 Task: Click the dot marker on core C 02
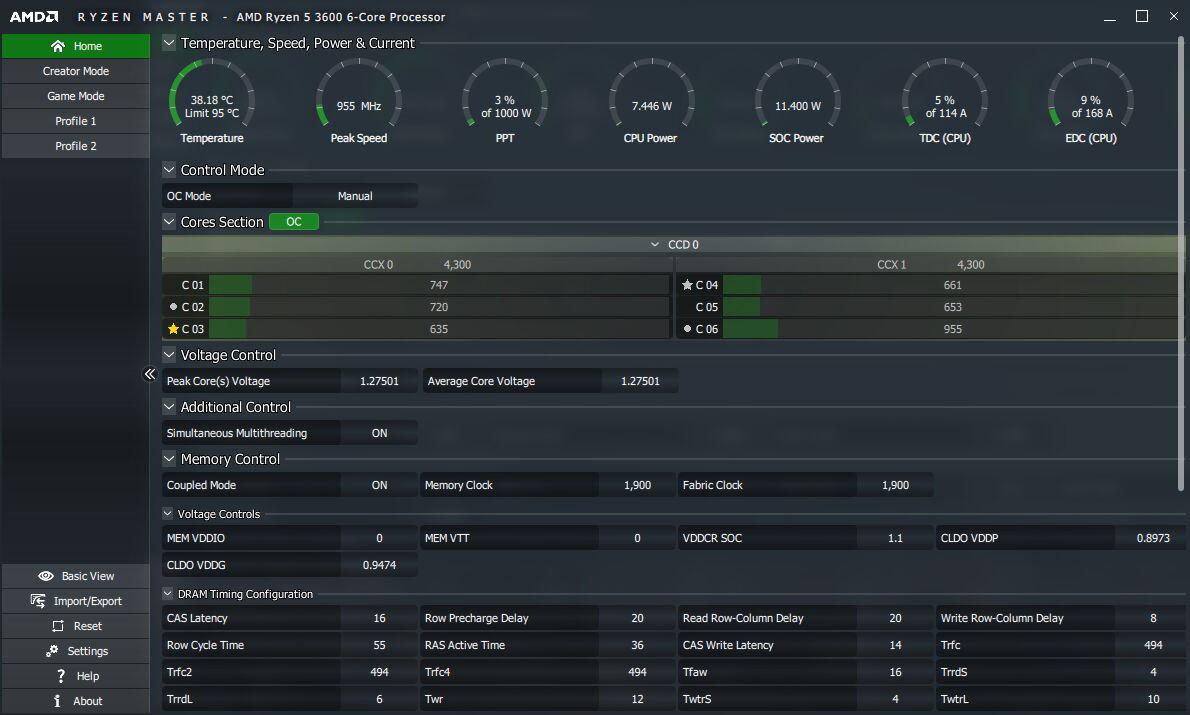click(173, 307)
